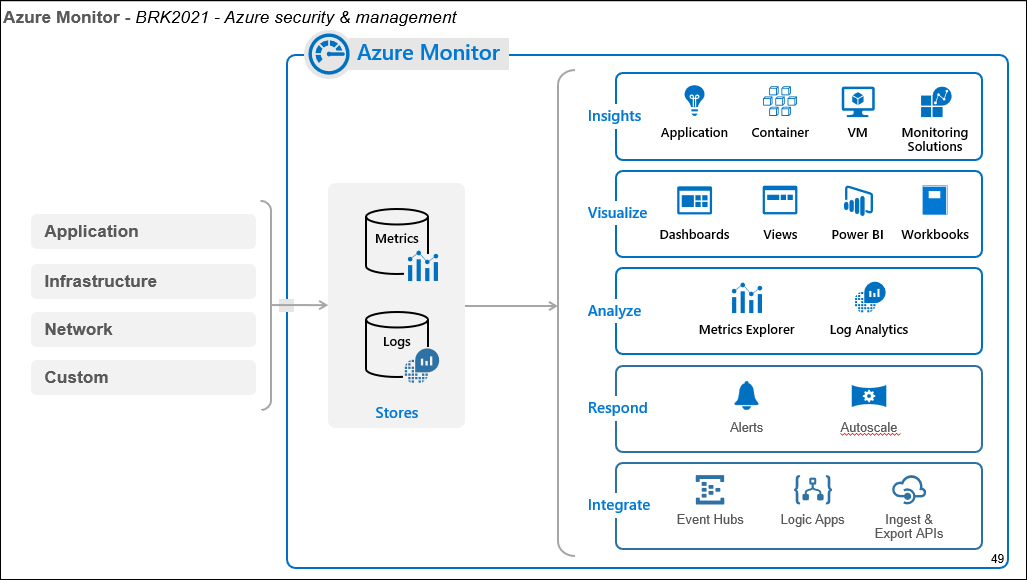
Task: Click the Event Hubs label
Action: click(710, 520)
